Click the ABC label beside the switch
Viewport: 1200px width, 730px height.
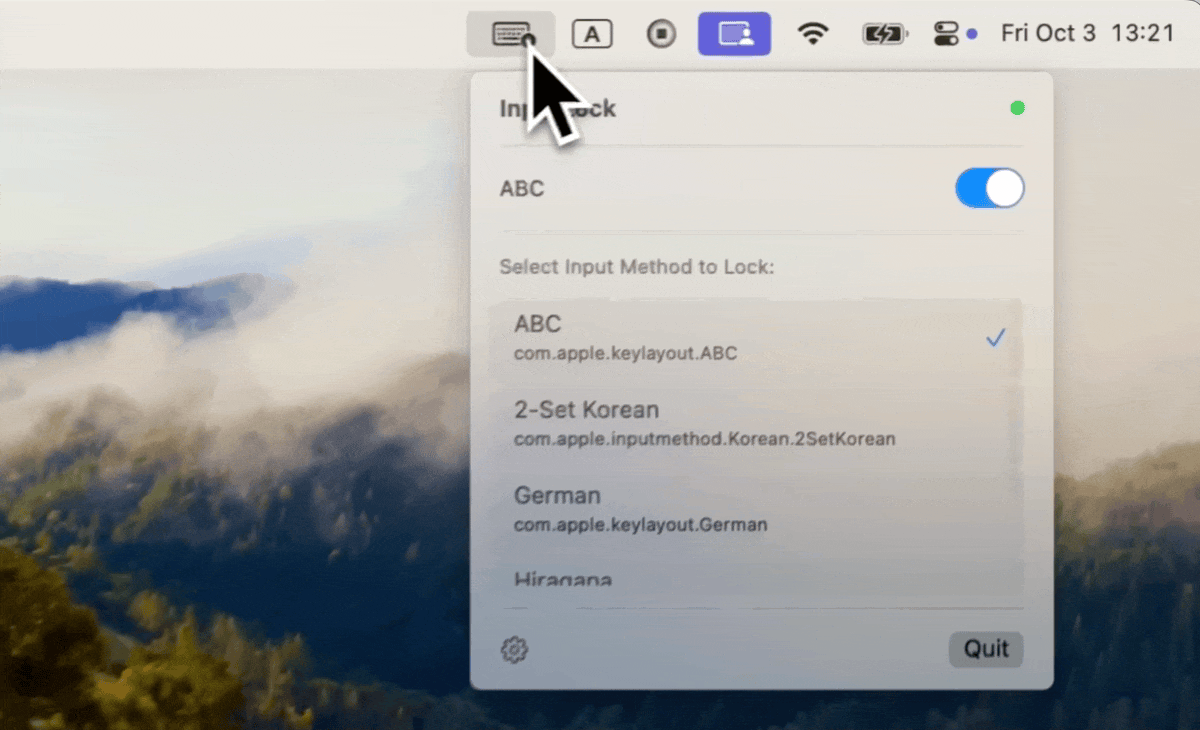[x=522, y=189]
